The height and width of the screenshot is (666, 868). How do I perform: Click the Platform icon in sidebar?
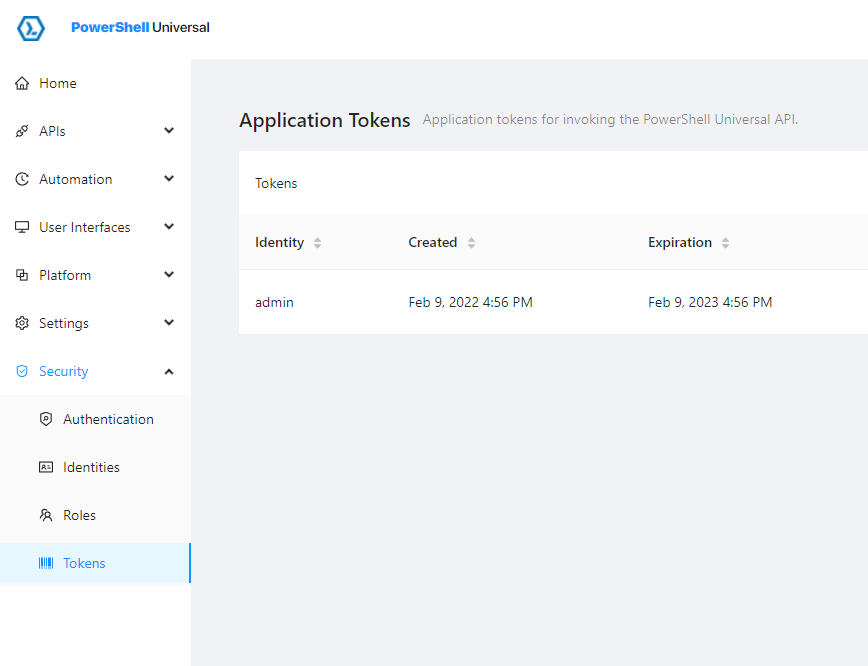tap(22, 275)
